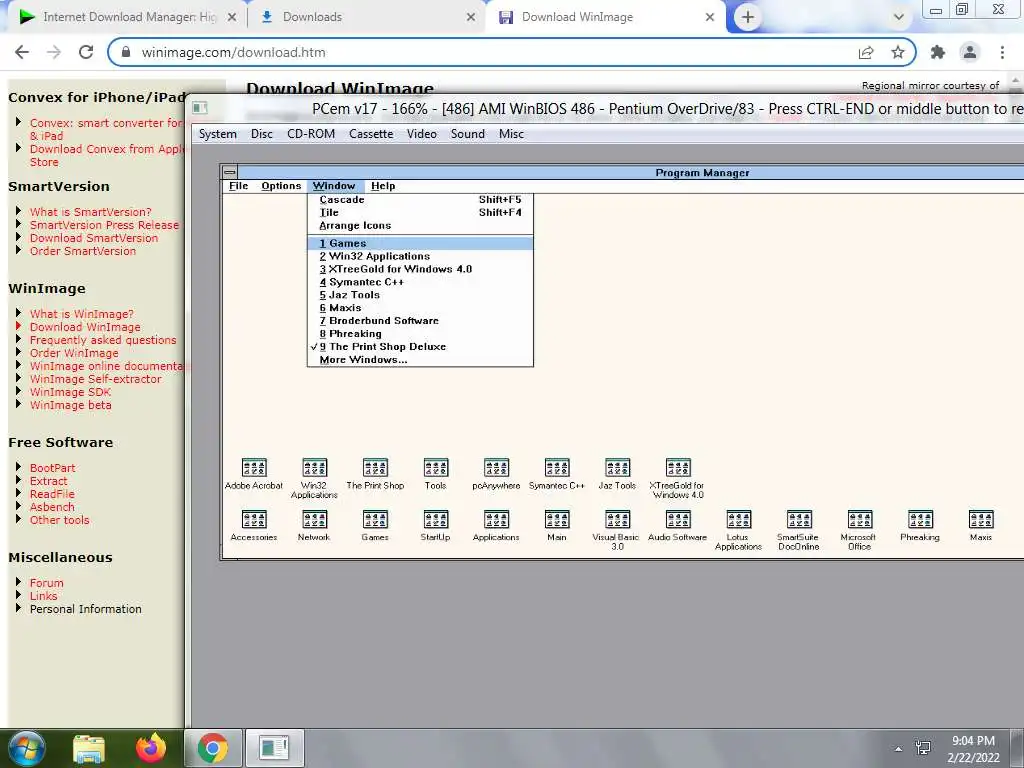1024x768 pixels.
Task: Open the Main group icon
Action: 557,519
